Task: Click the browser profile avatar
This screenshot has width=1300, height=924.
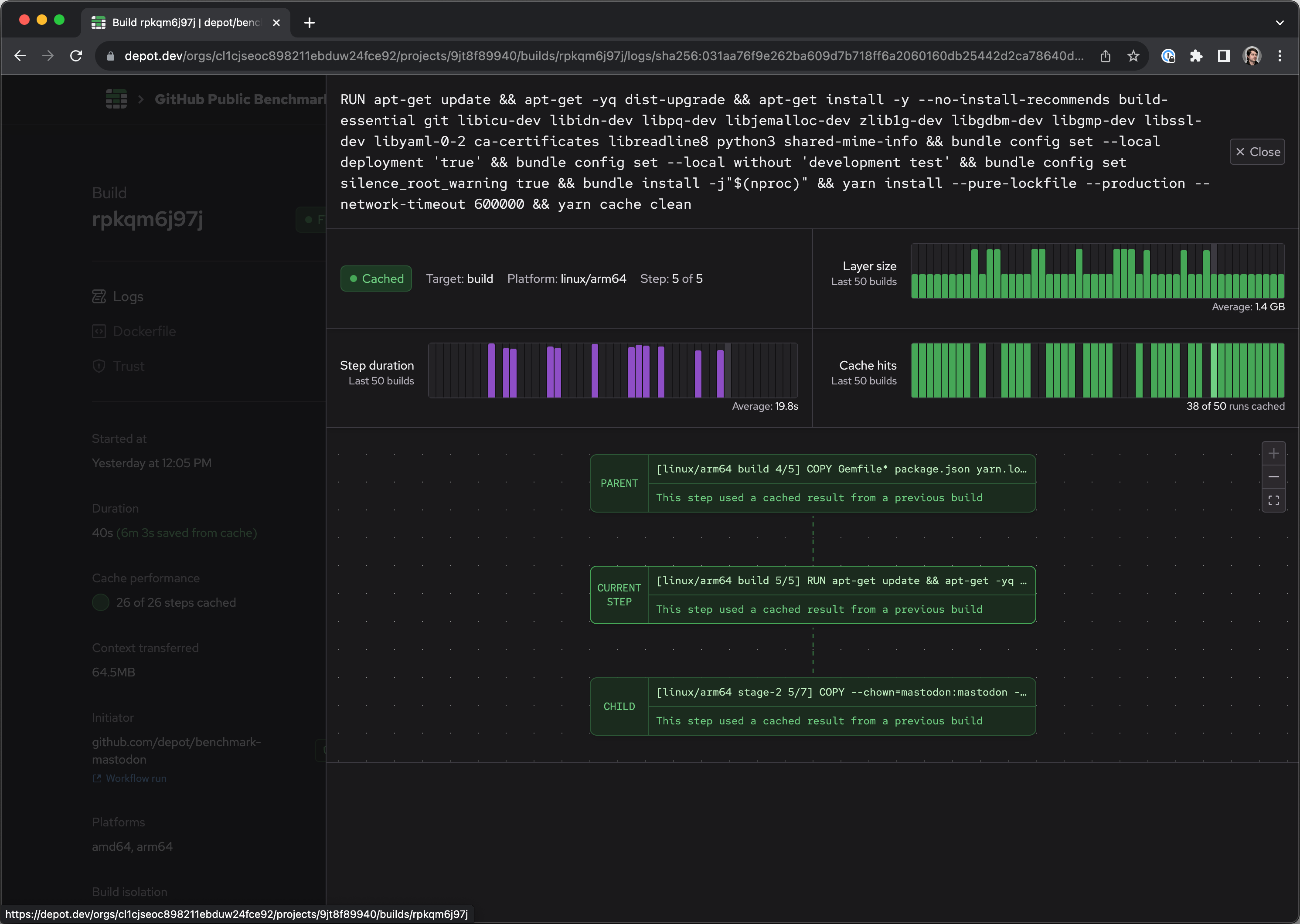Action: tap(1250, 56)
